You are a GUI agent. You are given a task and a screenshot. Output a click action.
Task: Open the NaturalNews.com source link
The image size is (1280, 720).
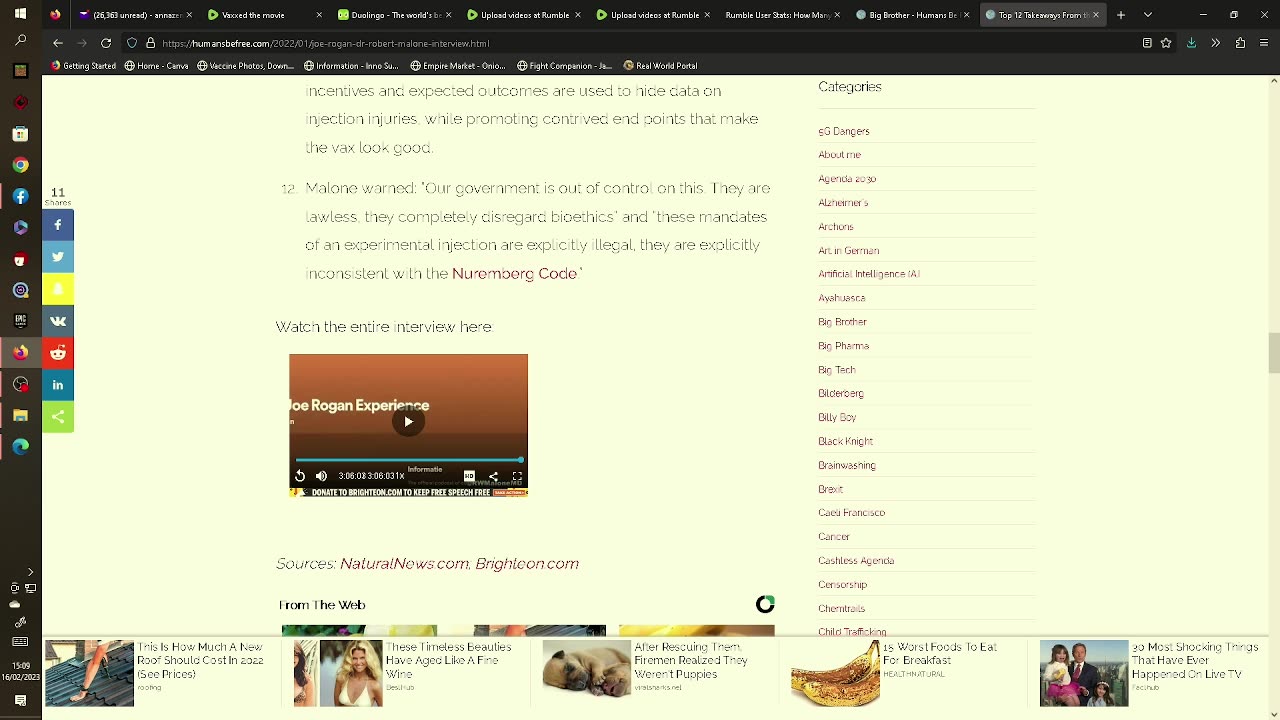click(404, 563)
